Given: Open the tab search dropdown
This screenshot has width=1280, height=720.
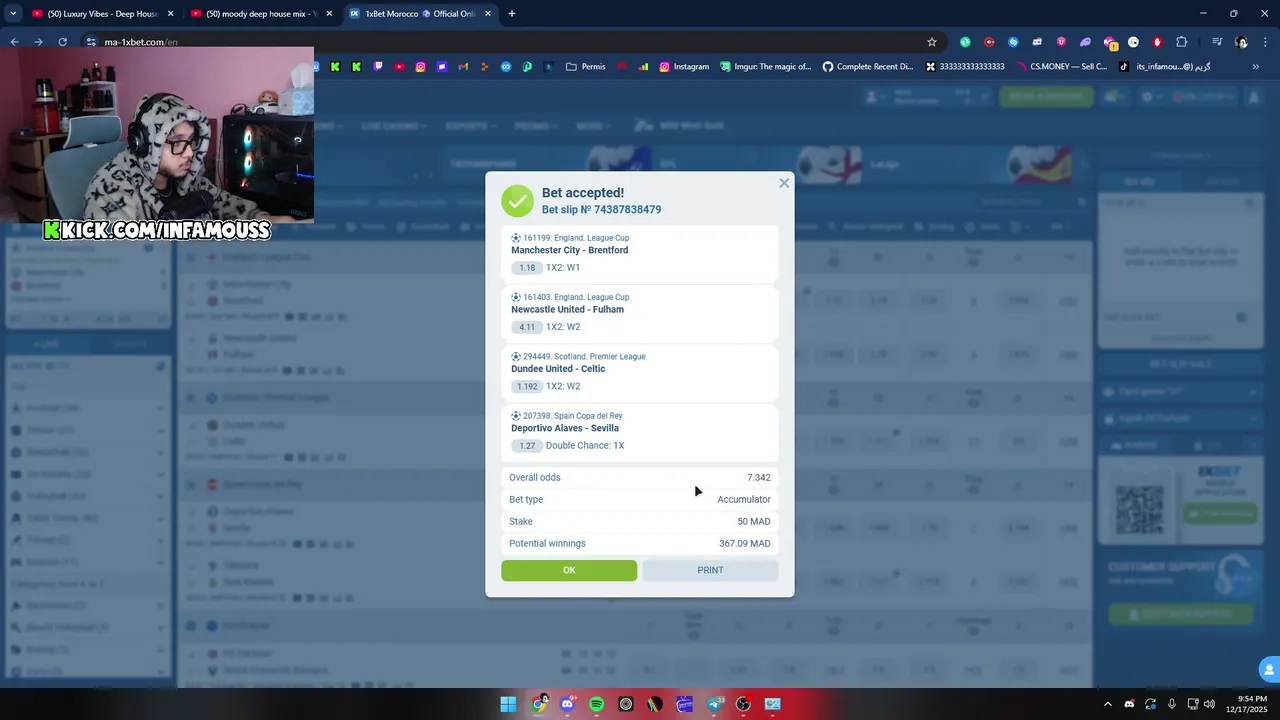Looking at the screenshot, I should click(x=13, y=14).
